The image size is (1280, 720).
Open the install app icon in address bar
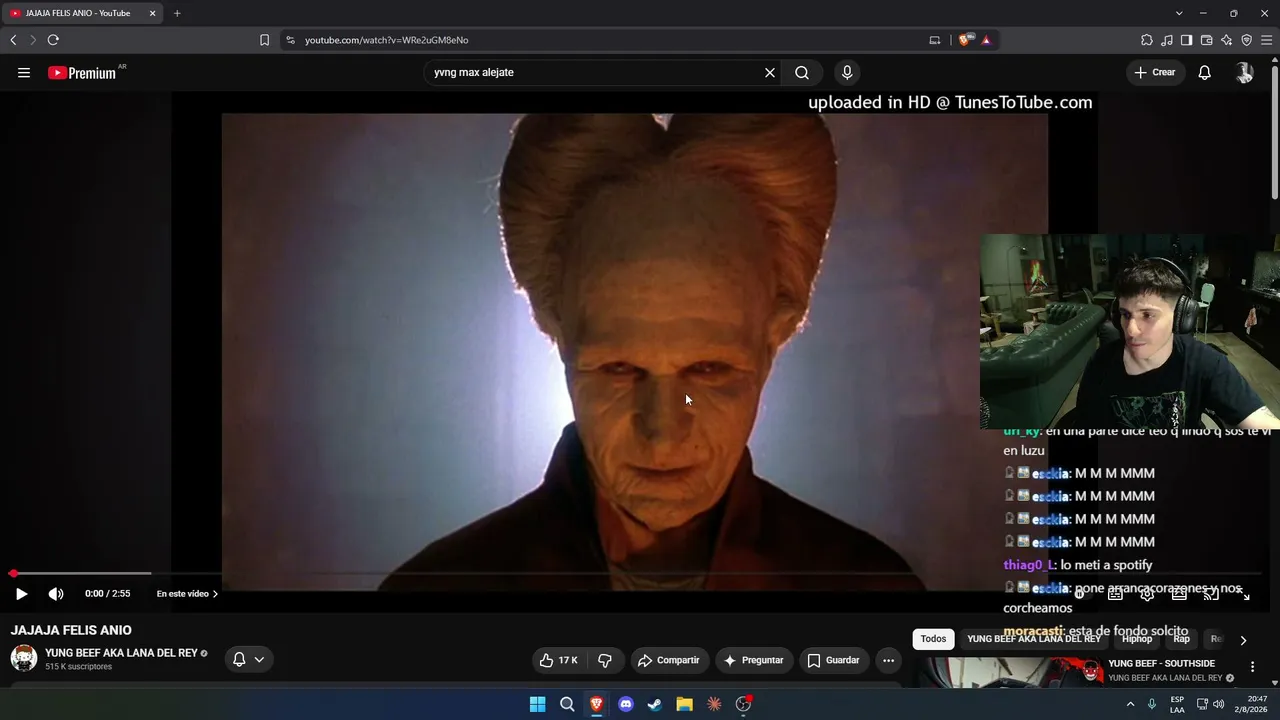[x=935, y=40]
